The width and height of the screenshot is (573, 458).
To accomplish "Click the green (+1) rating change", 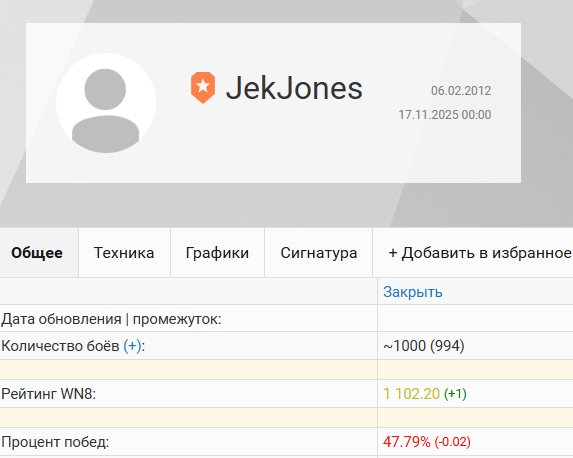I will (455, 394).
